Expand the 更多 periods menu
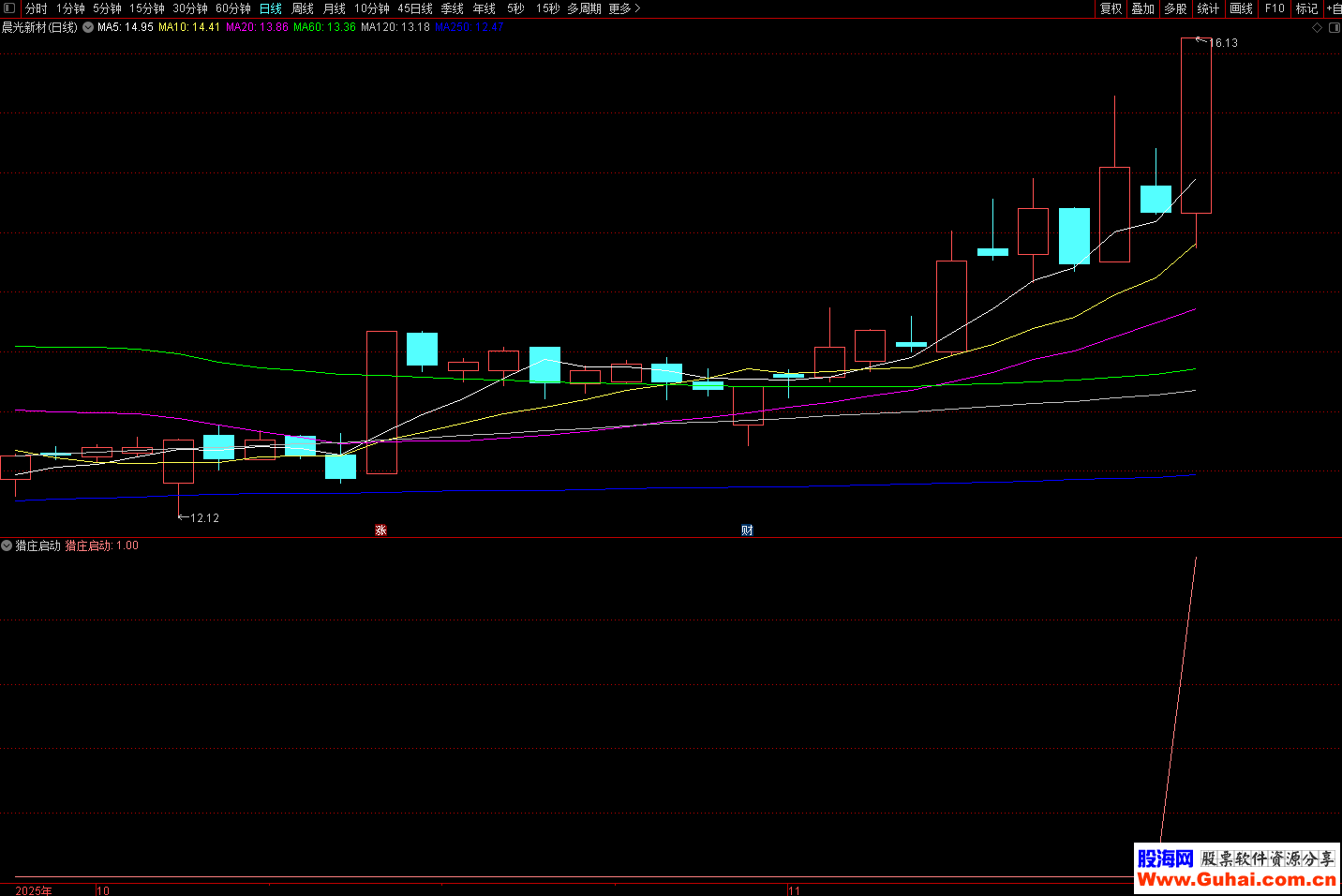 point(624,8)
